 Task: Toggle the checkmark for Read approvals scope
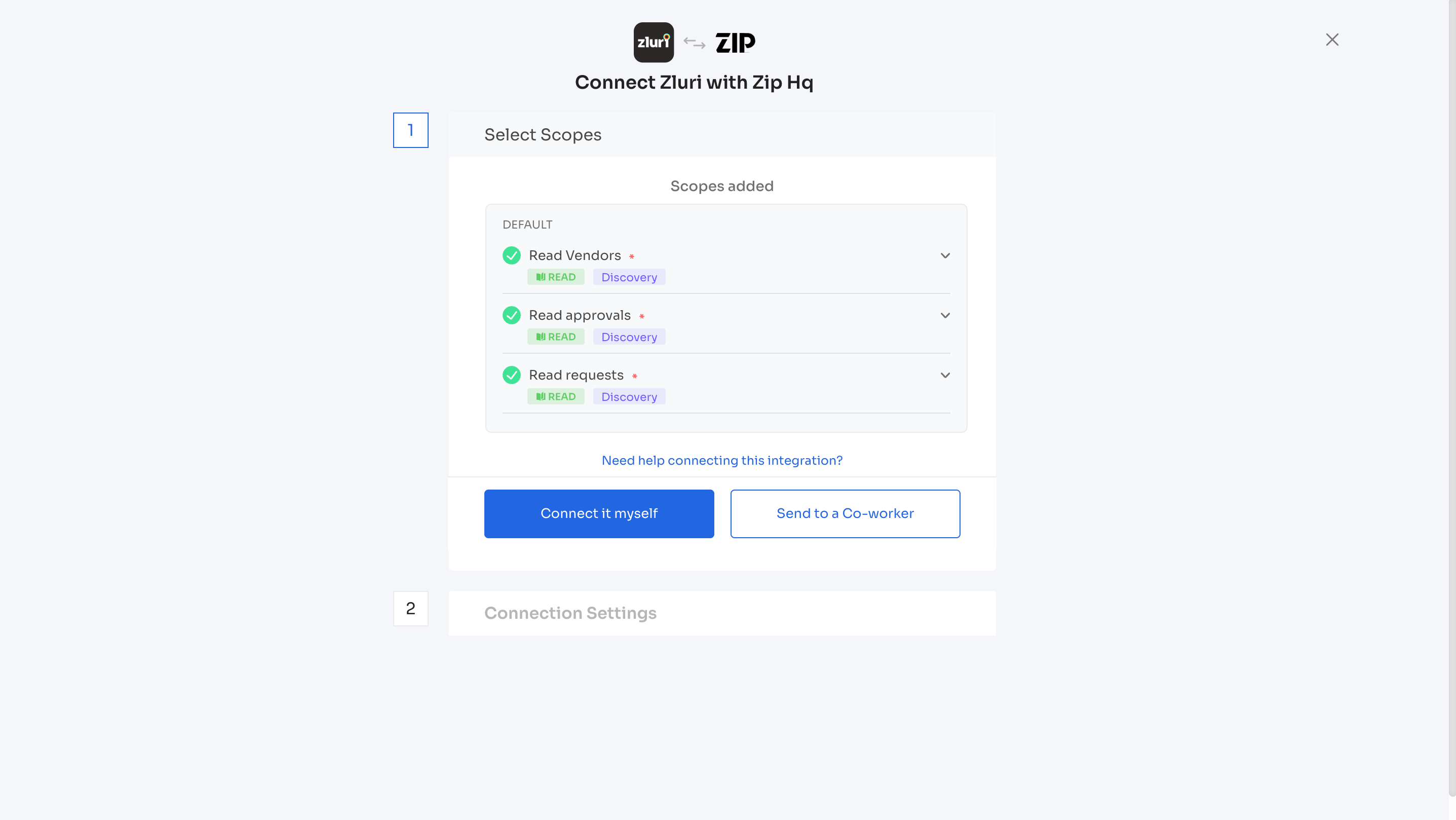click(512, 315)
